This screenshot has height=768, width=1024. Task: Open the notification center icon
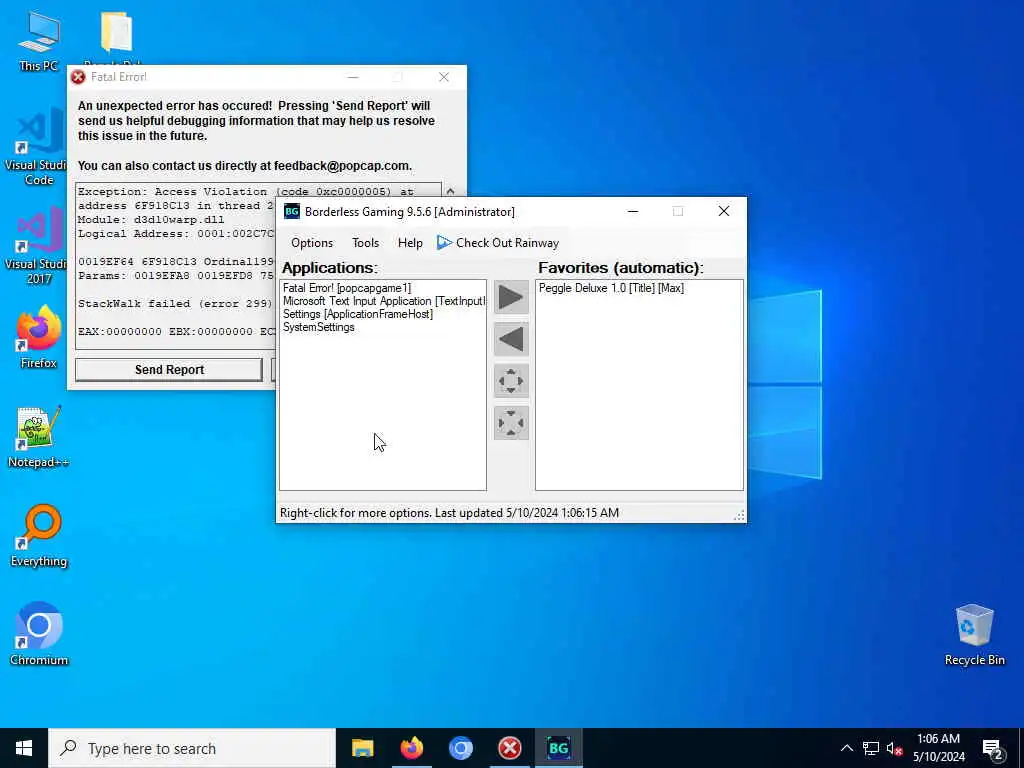(x=992, y=748)
